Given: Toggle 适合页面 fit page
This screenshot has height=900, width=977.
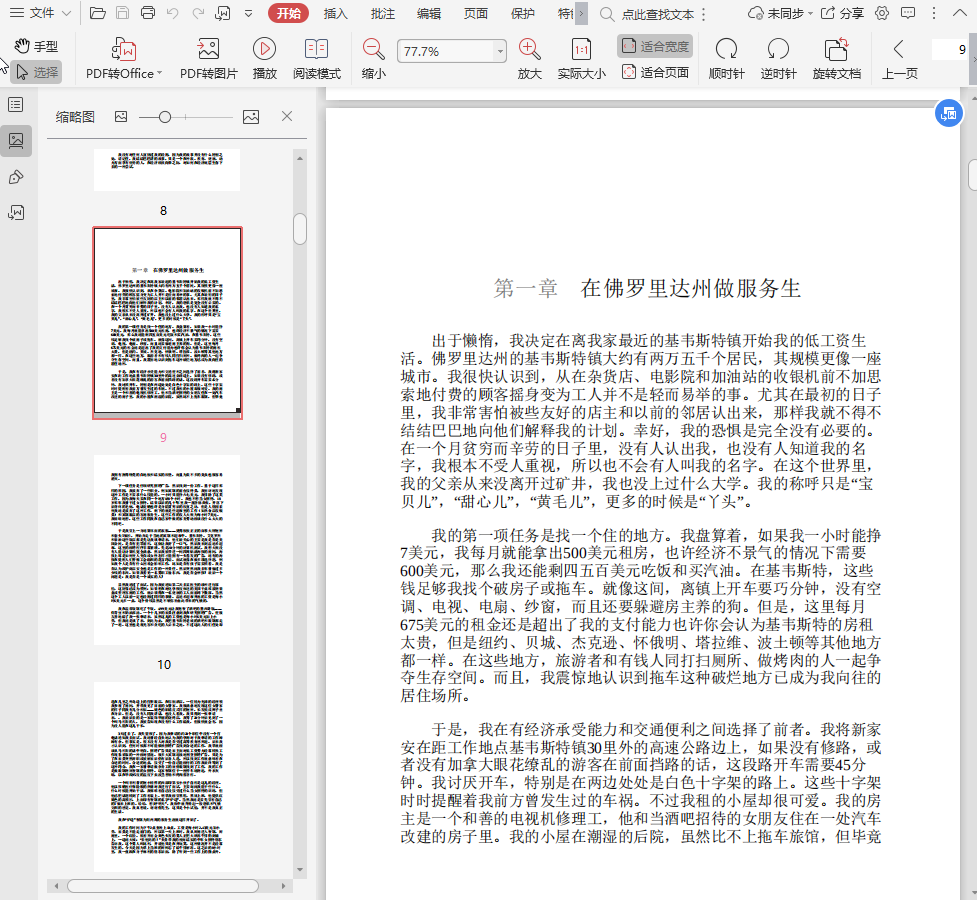Looking at the screenshot, I should [655, 72].
